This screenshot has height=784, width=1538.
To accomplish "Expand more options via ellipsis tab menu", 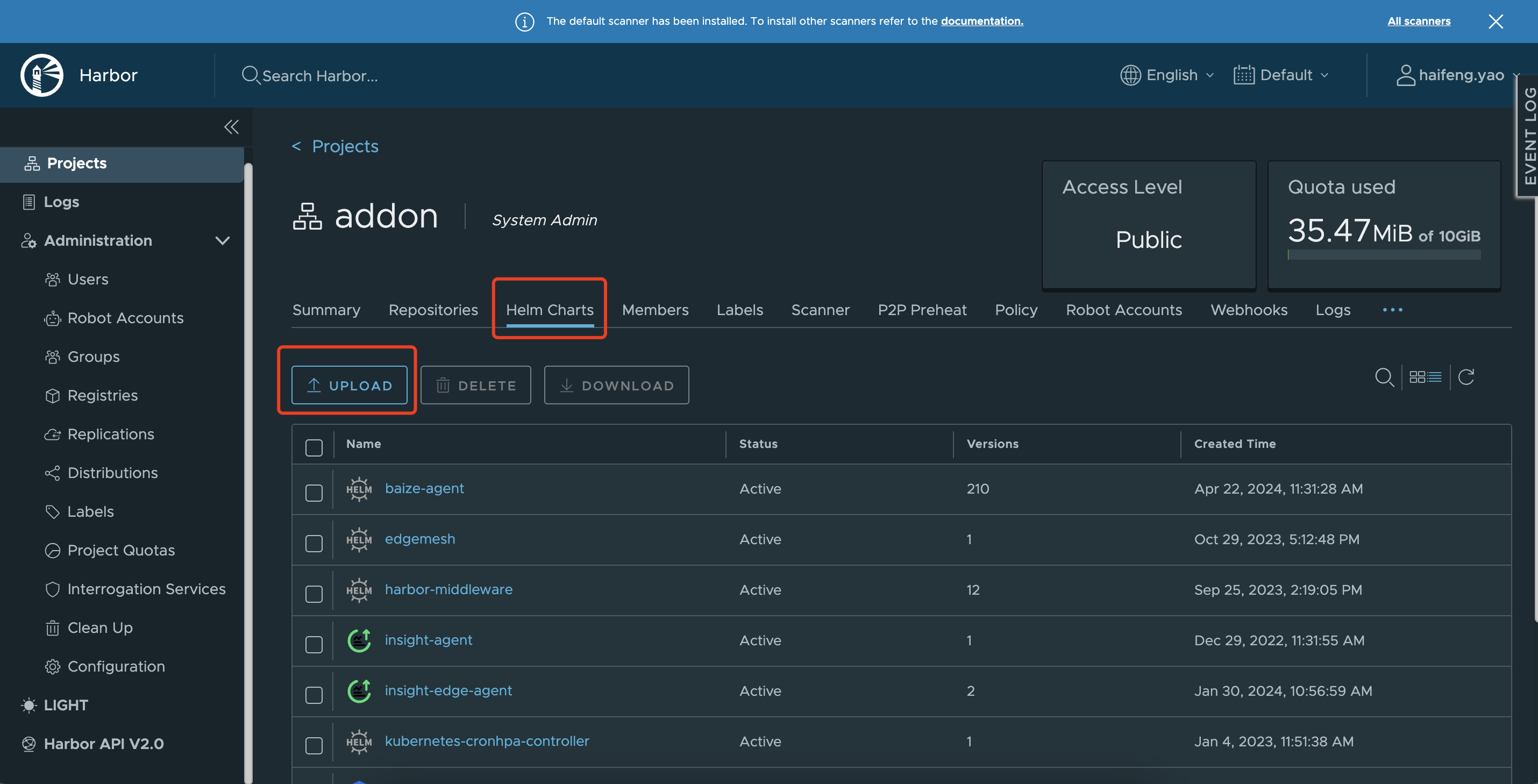I will [1392, 309].
